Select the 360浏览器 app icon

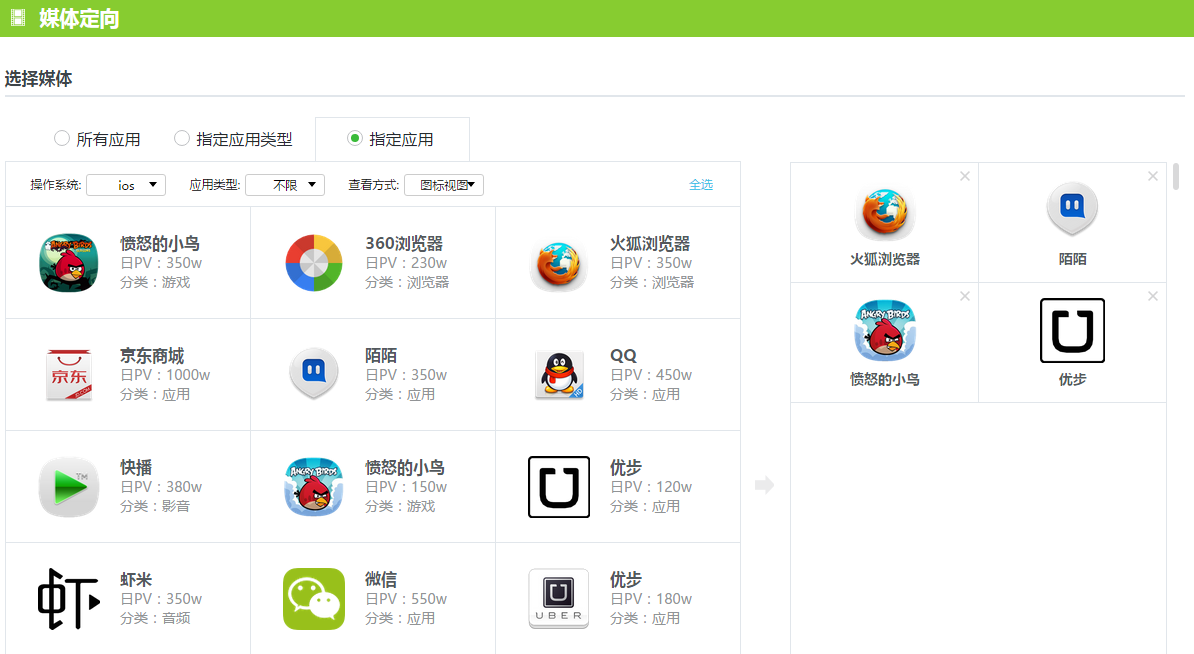[x=314, y=263]
